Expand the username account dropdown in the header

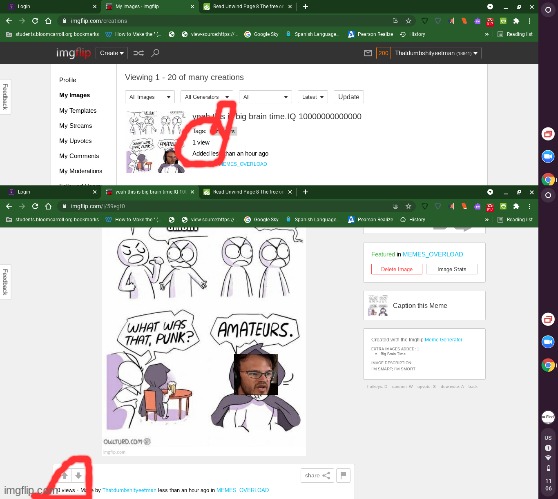pos(436,53)
